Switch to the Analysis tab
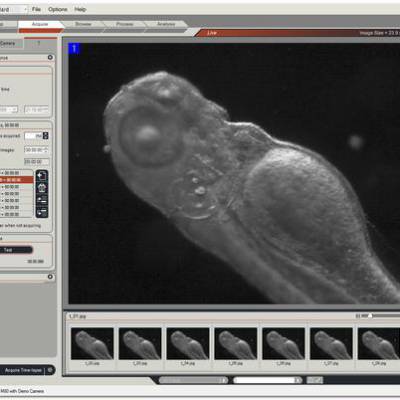The image size is (400, 400). (166, 24)
